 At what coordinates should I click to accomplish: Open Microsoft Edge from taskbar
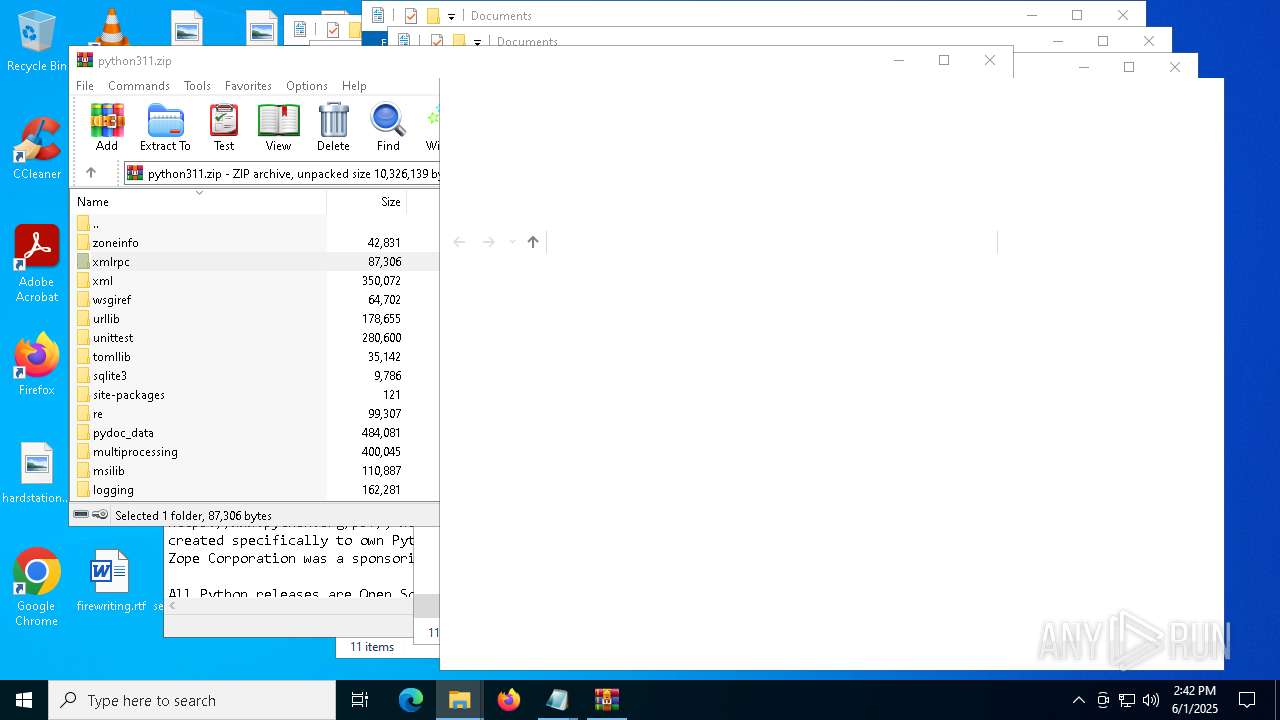coord(411,700)
